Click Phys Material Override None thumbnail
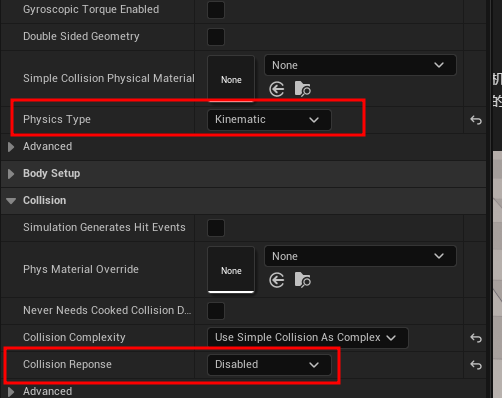Screen dimensions: 502x398 pyautogui.click(x=231, y=270)
